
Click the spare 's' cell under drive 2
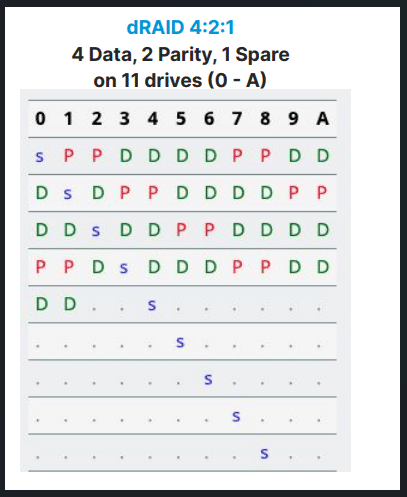point(96,230)
